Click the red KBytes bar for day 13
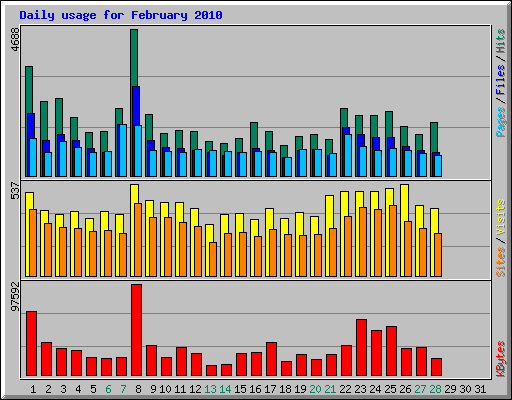The width and height of the screenshot is (512, 400). (x=211, y=371)
